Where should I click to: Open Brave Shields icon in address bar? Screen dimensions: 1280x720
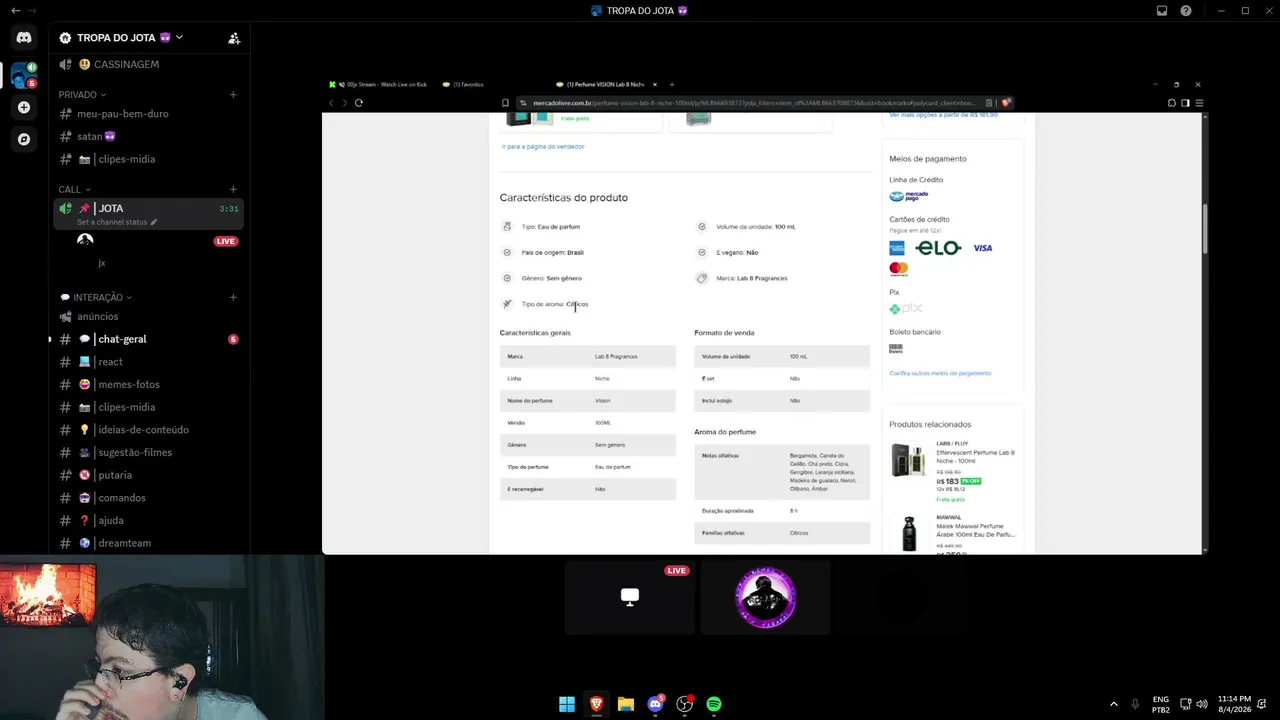[x=1006, y=103]
